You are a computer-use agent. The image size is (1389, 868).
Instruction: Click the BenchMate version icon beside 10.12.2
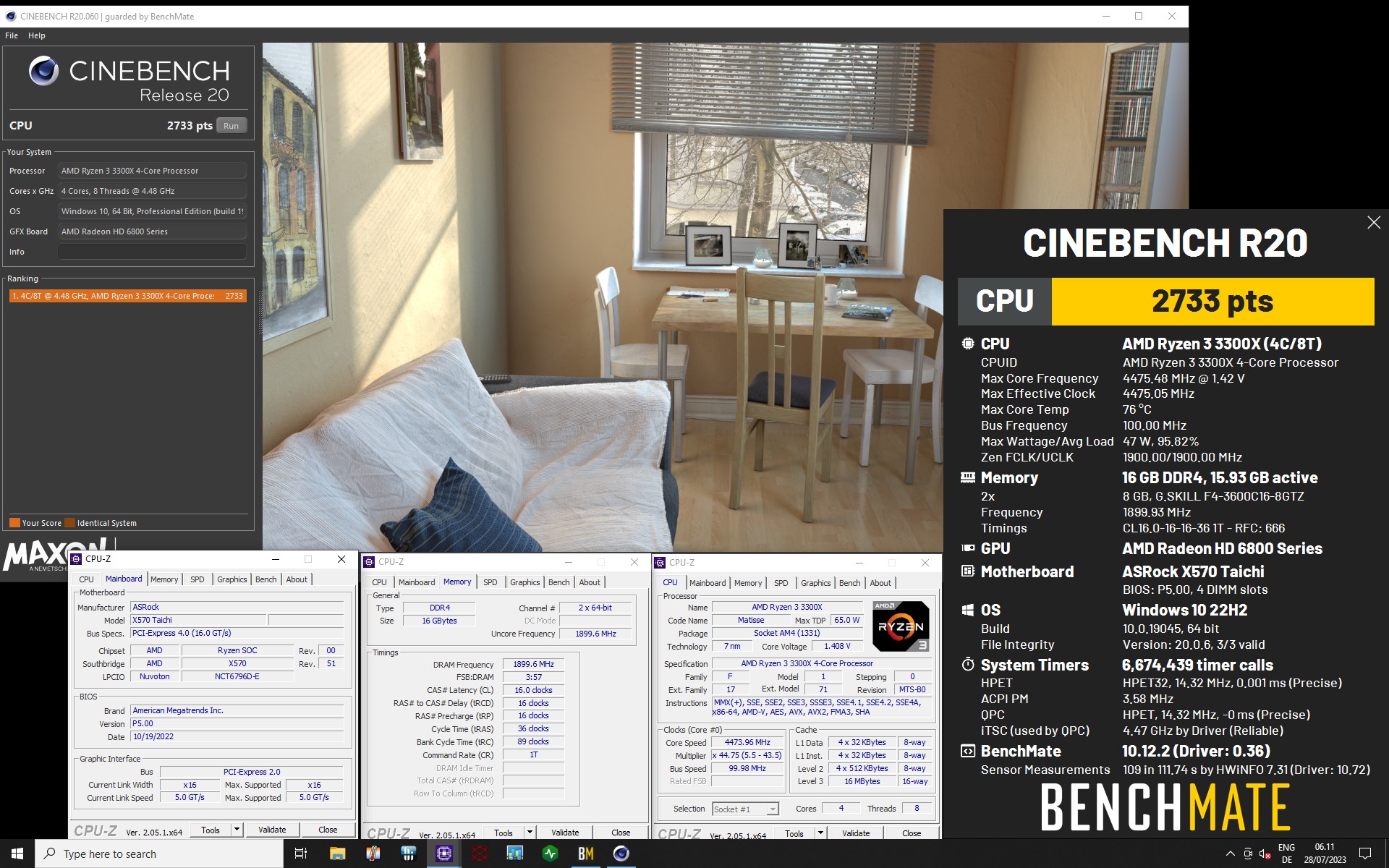pyautogui.click(x=968, y=751)
